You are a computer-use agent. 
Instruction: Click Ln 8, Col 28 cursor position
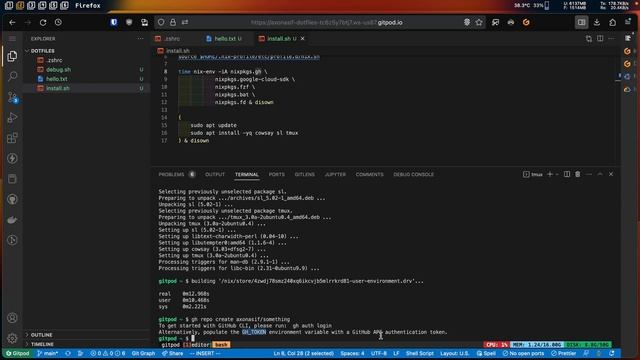303,353
